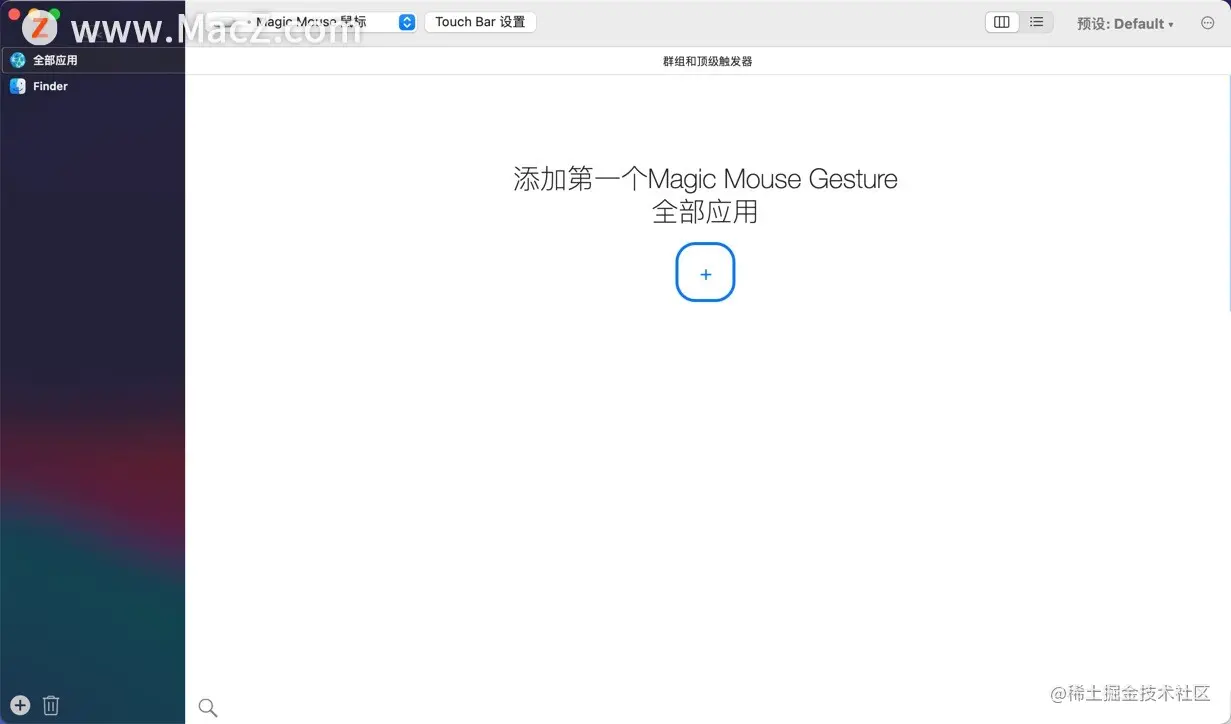Switch to column view layout
This screenshot has width=1231, height=724.
coord(1002,22)
